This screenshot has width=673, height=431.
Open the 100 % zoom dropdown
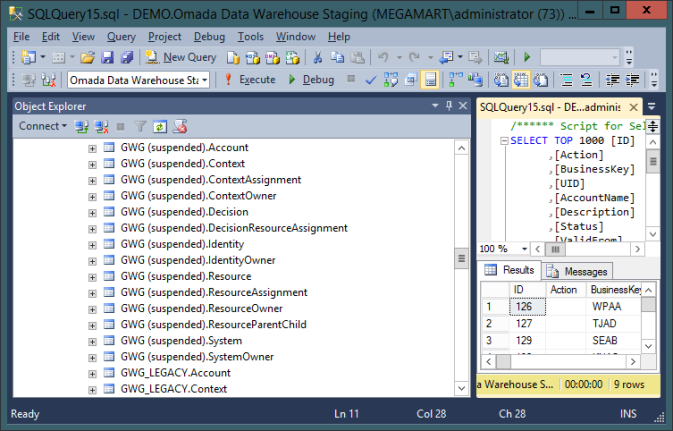pyautogui.click(x=524, y=249)
